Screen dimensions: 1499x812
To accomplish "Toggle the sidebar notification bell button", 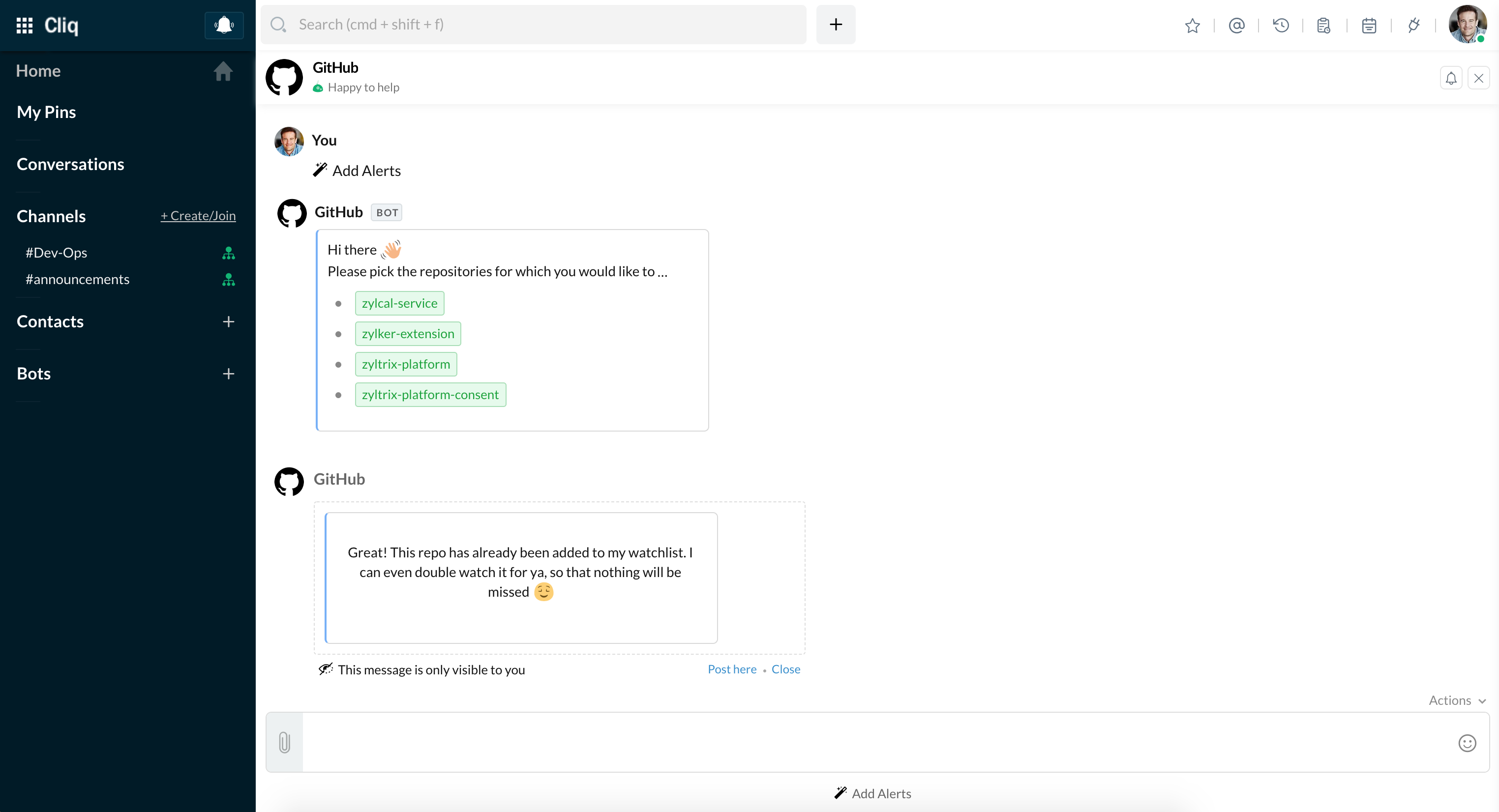I will point(224,25).
